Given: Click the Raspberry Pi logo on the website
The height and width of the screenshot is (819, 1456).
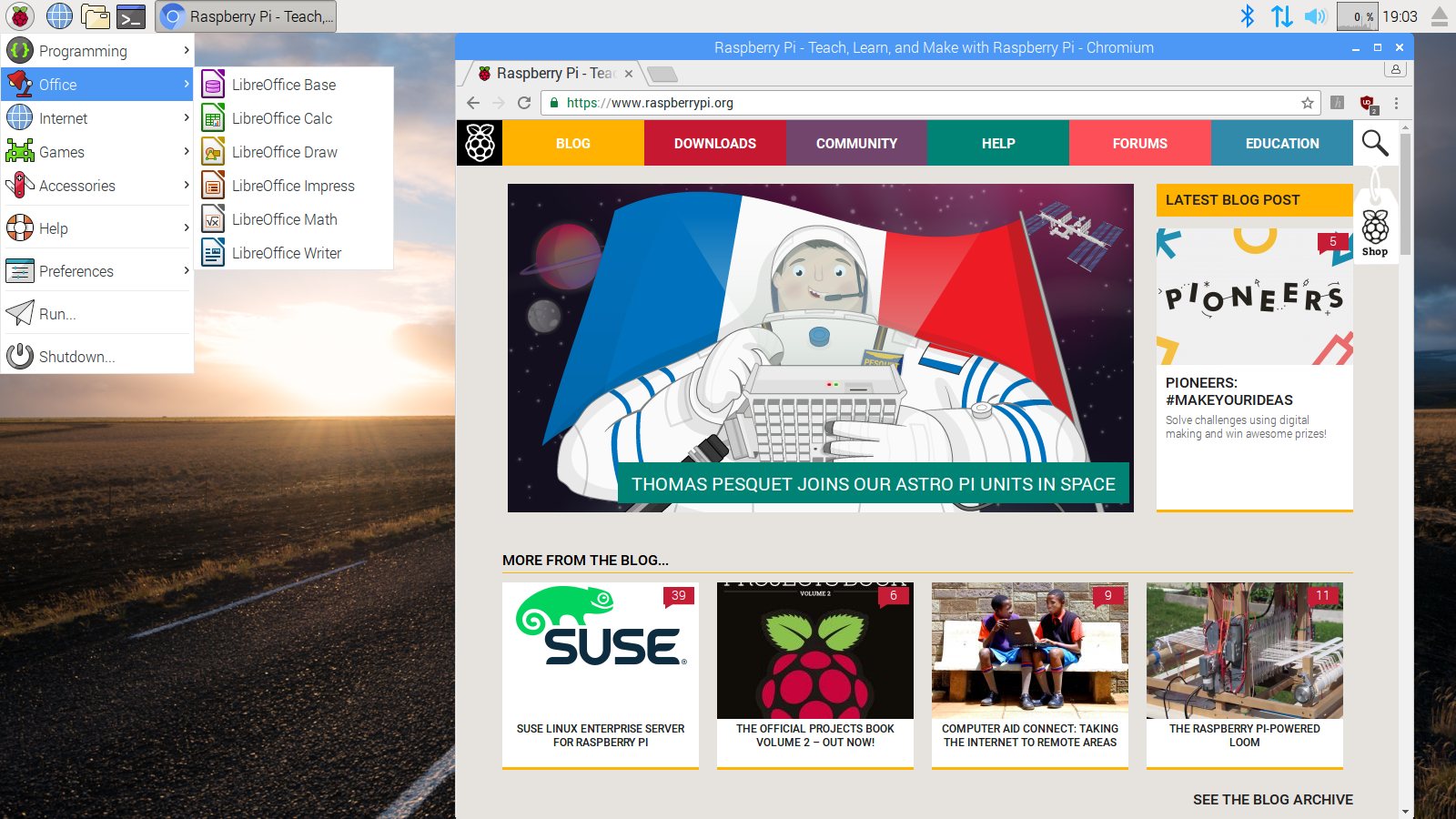Looking at the screenshot, I should (x=480, y=143).
